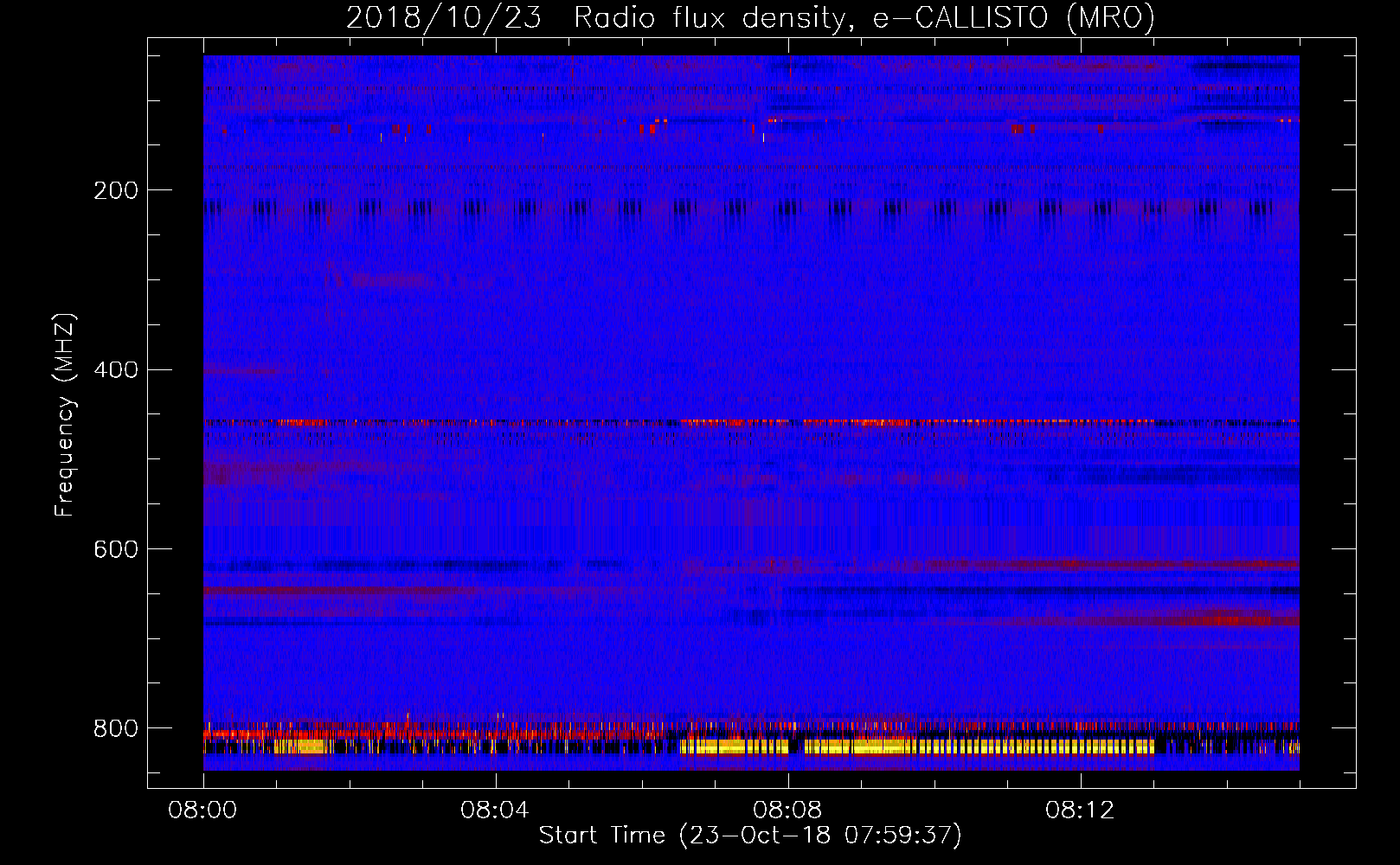1400x865 pixels.
Task: Click the 08:00 time tick label
Action: 202,811
